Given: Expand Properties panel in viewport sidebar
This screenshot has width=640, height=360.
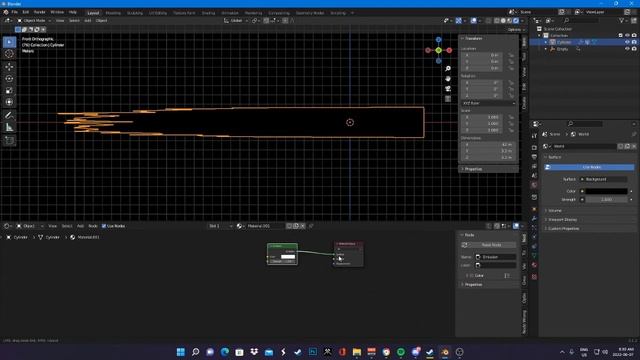Looking at the screenshot, I should coord(473,169).
